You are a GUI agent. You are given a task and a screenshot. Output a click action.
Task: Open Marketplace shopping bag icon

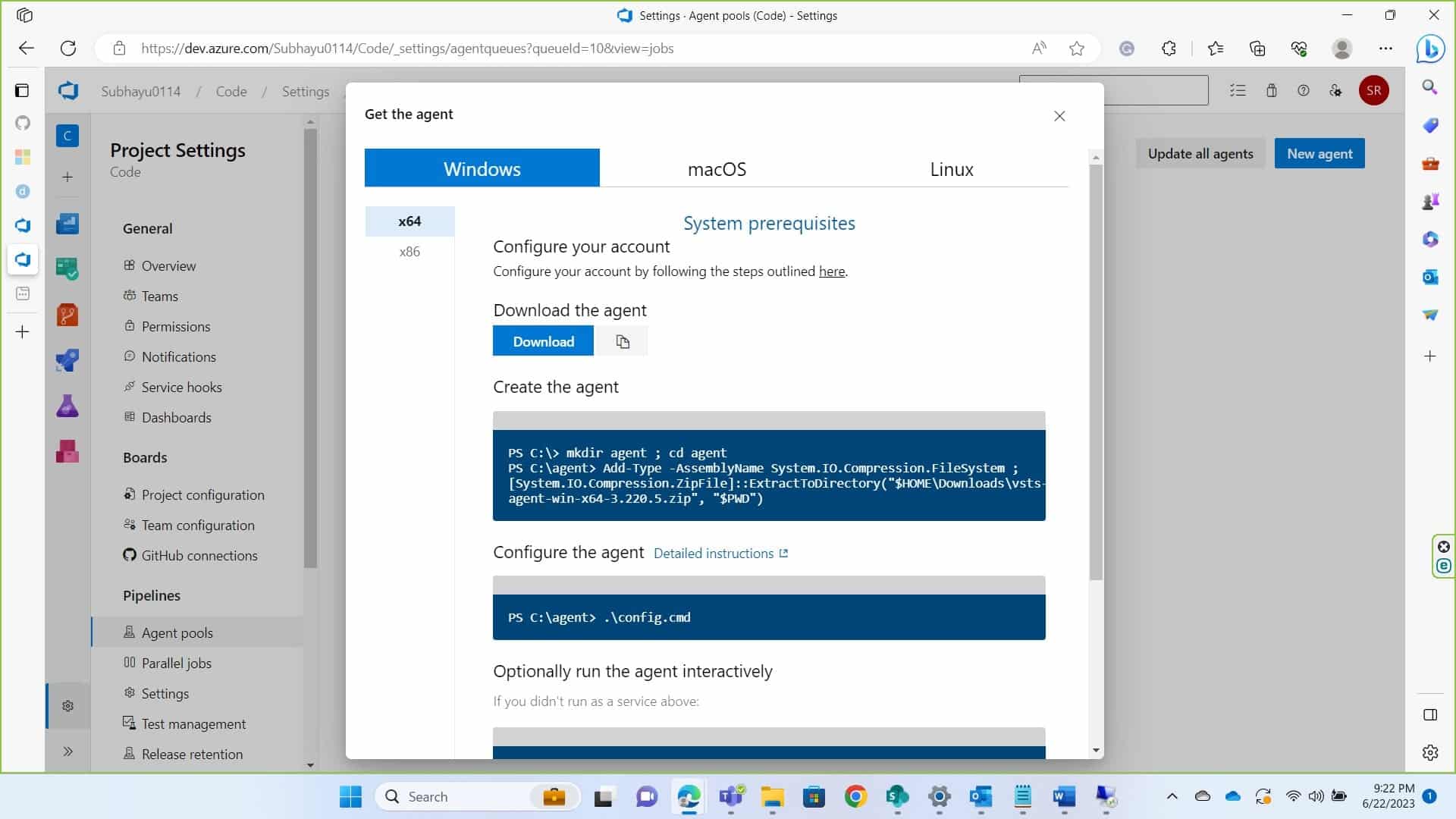pyautogui.click(x=1272, y=91)
